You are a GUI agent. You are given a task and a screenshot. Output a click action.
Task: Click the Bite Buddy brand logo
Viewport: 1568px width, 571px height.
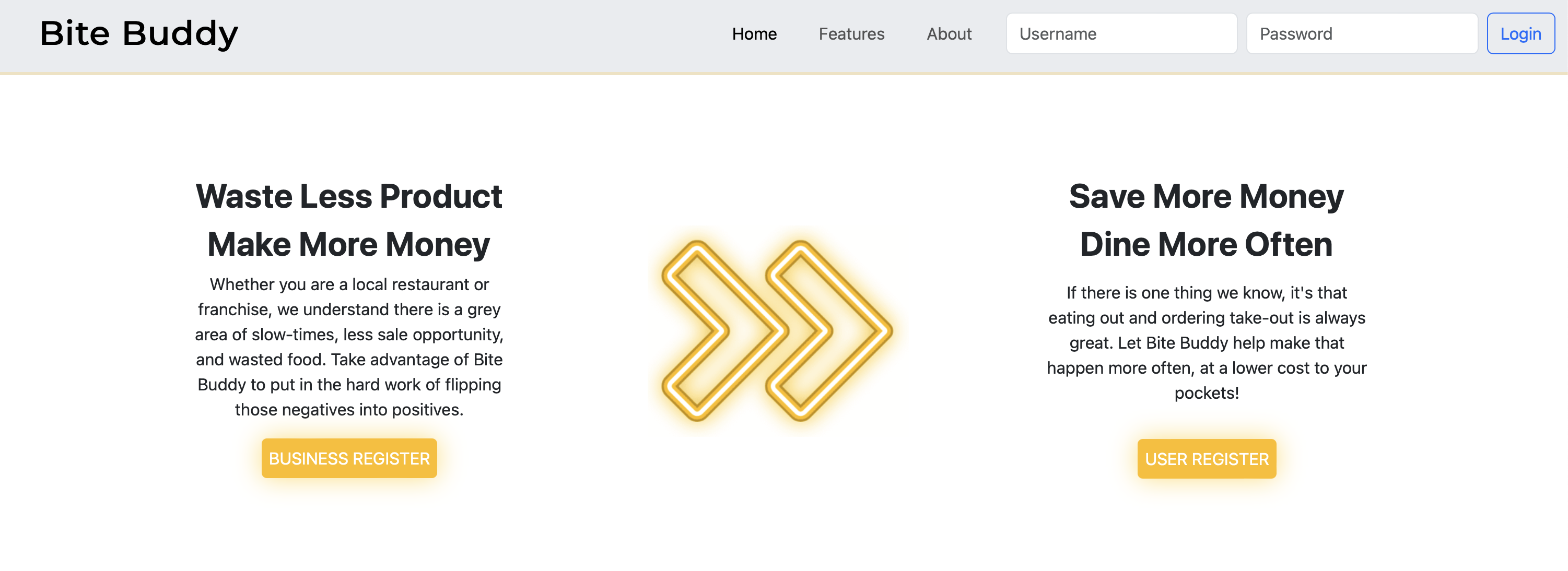coord(139,33)
